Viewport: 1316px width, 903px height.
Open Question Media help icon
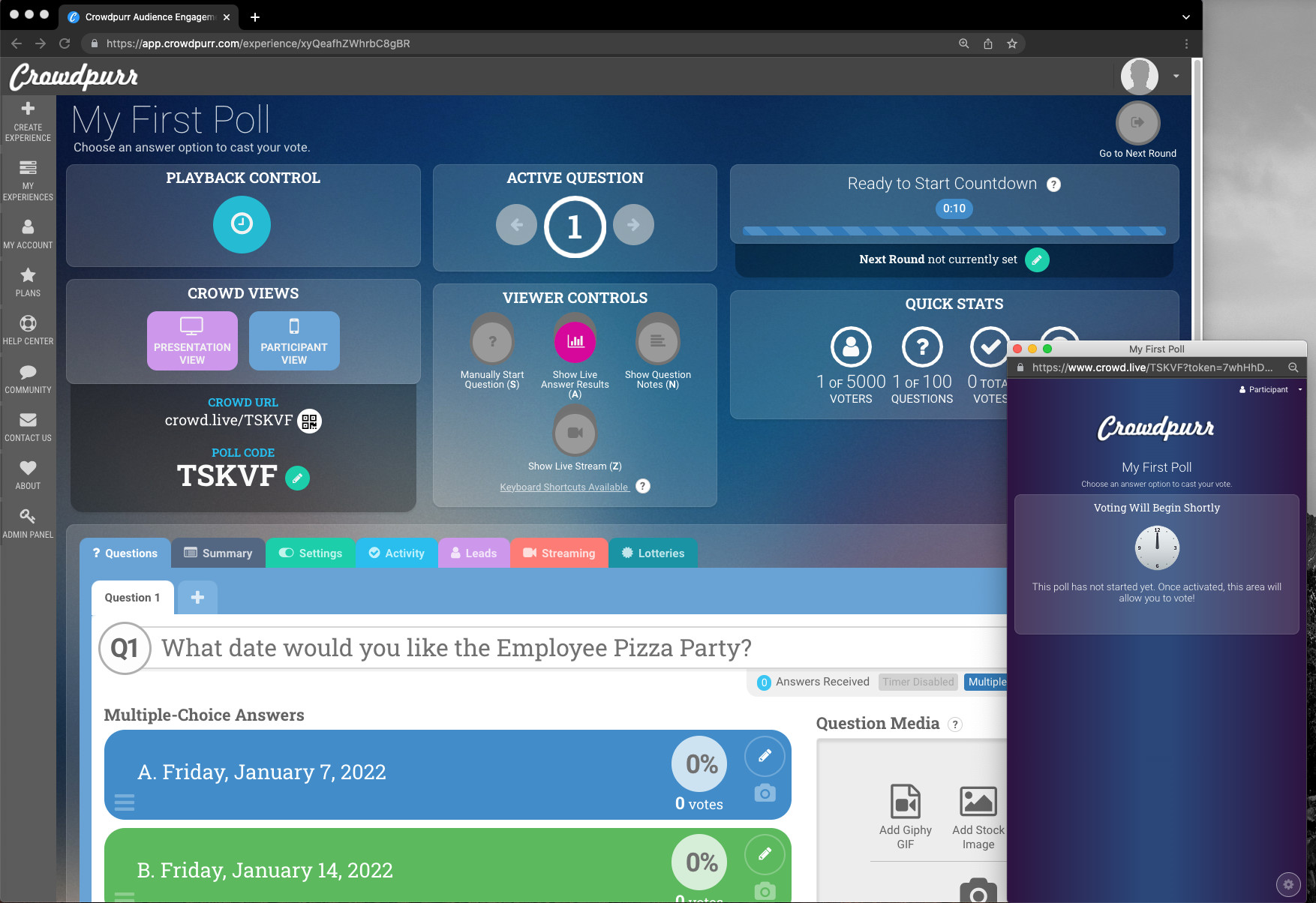[955, 724]
